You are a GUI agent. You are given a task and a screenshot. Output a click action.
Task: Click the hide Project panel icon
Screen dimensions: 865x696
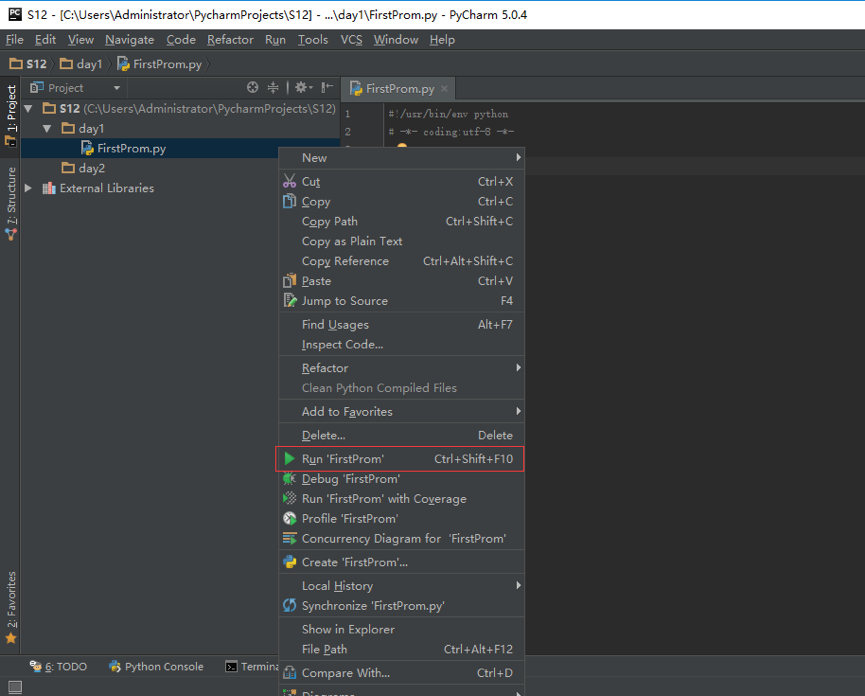click(x=327, y=87)
